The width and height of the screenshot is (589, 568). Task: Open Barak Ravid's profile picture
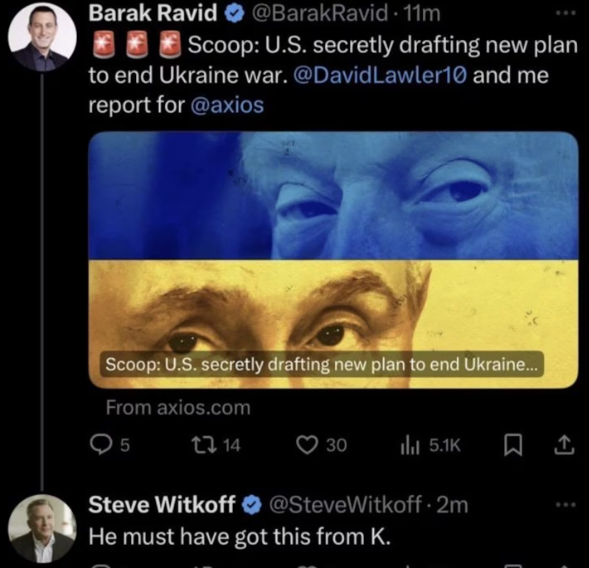[x=42, y=37]
